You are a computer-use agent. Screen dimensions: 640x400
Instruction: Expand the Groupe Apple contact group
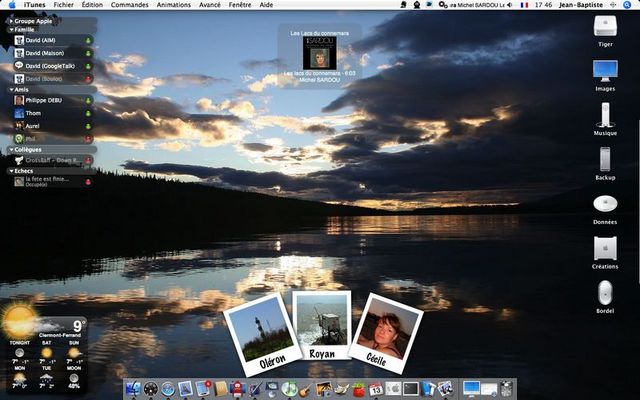11,21
